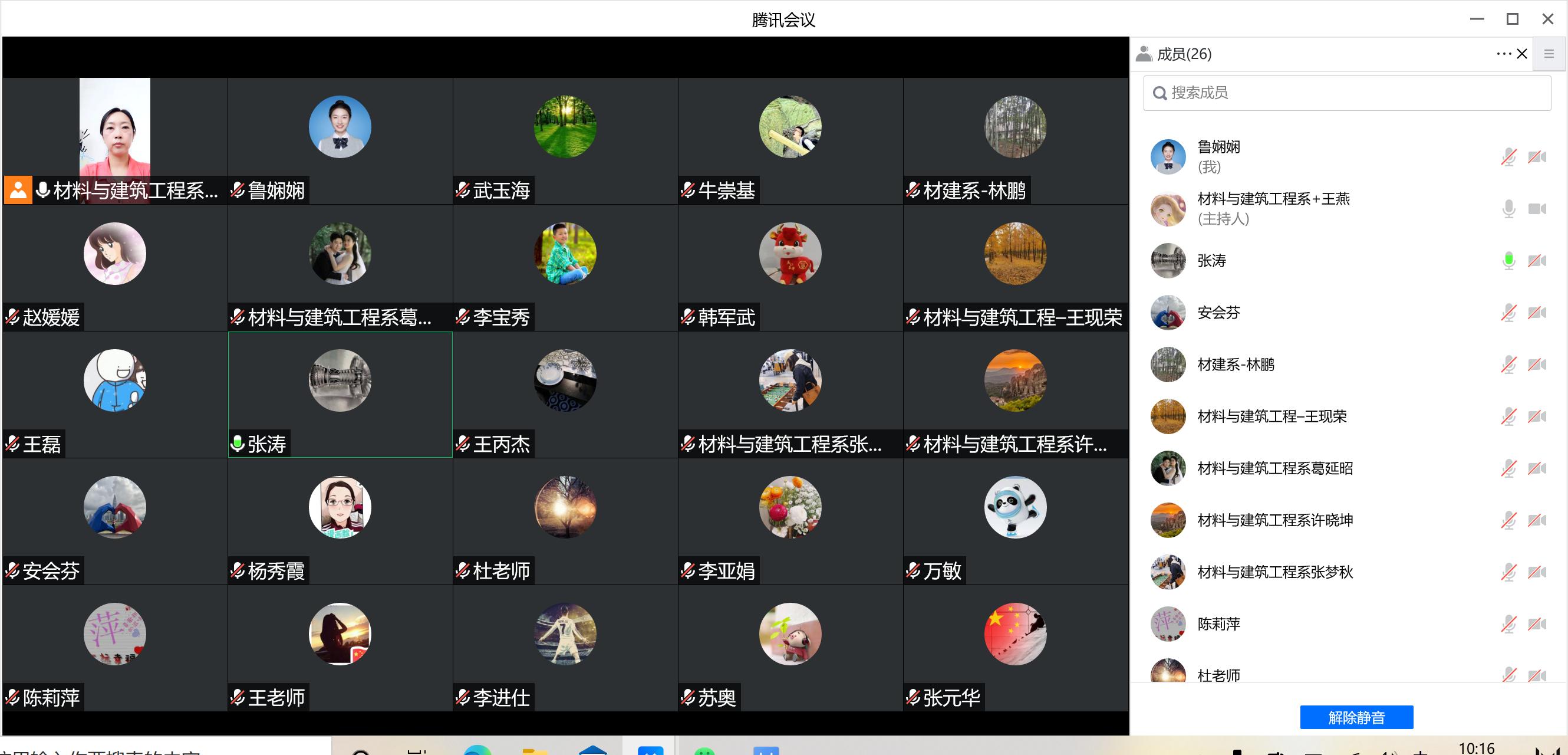Click the orange host icon on first tile

[x=18, y=190]
